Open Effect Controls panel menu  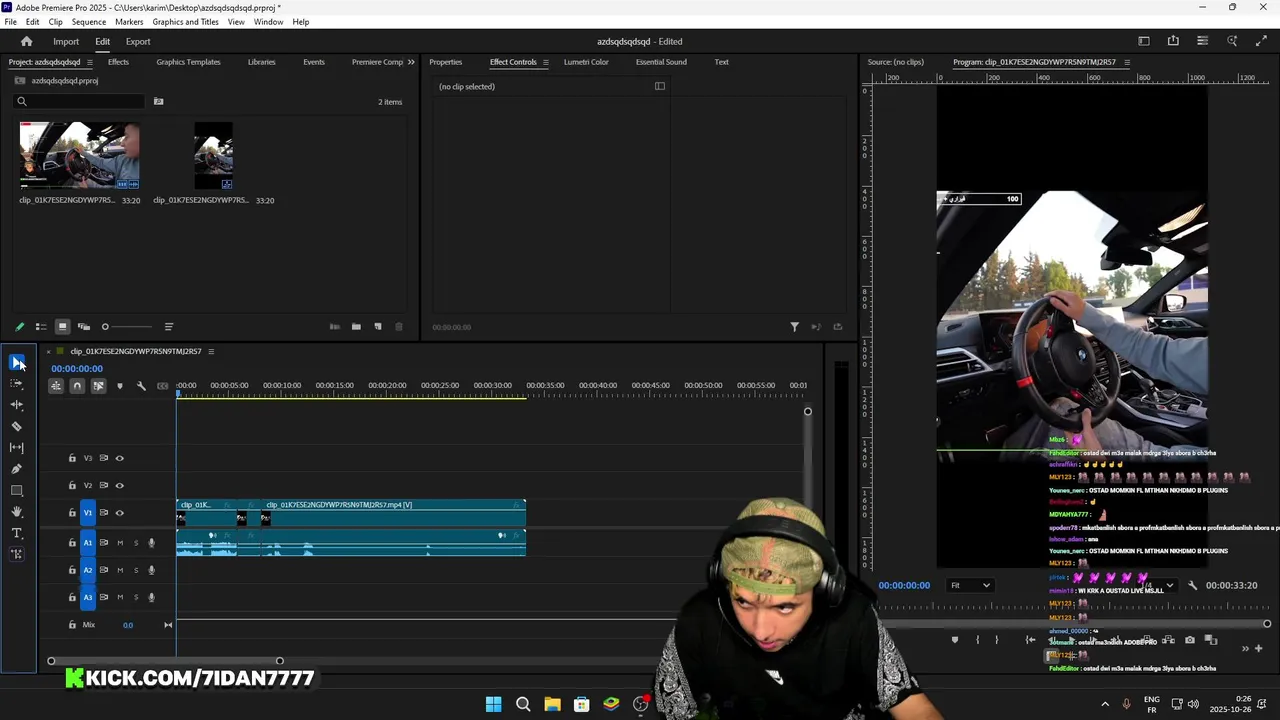click(546, 62)
